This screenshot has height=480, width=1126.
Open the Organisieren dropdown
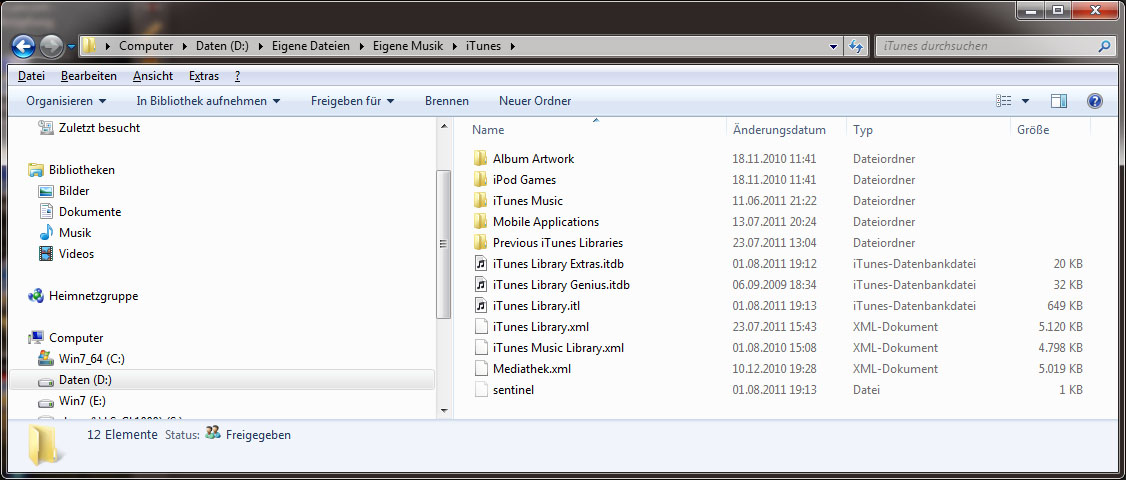[x=66, y=101]
